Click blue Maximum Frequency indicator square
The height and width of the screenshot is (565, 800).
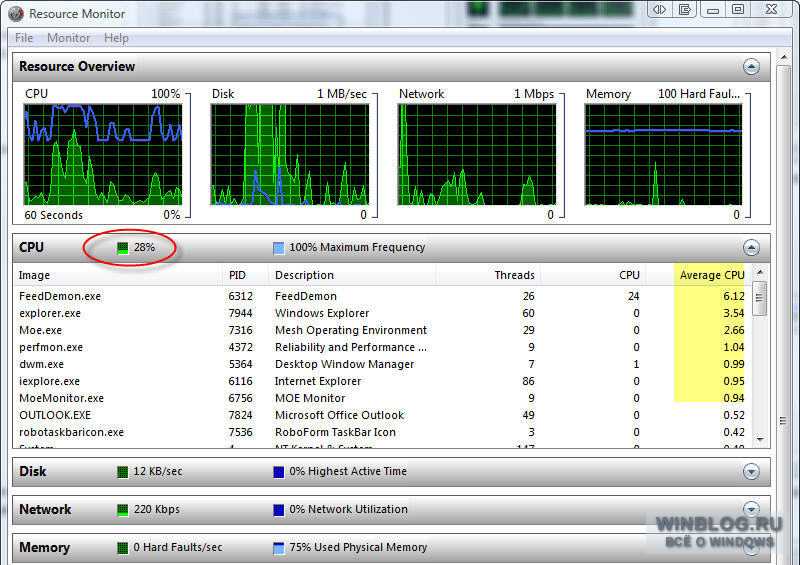(279, 248)
